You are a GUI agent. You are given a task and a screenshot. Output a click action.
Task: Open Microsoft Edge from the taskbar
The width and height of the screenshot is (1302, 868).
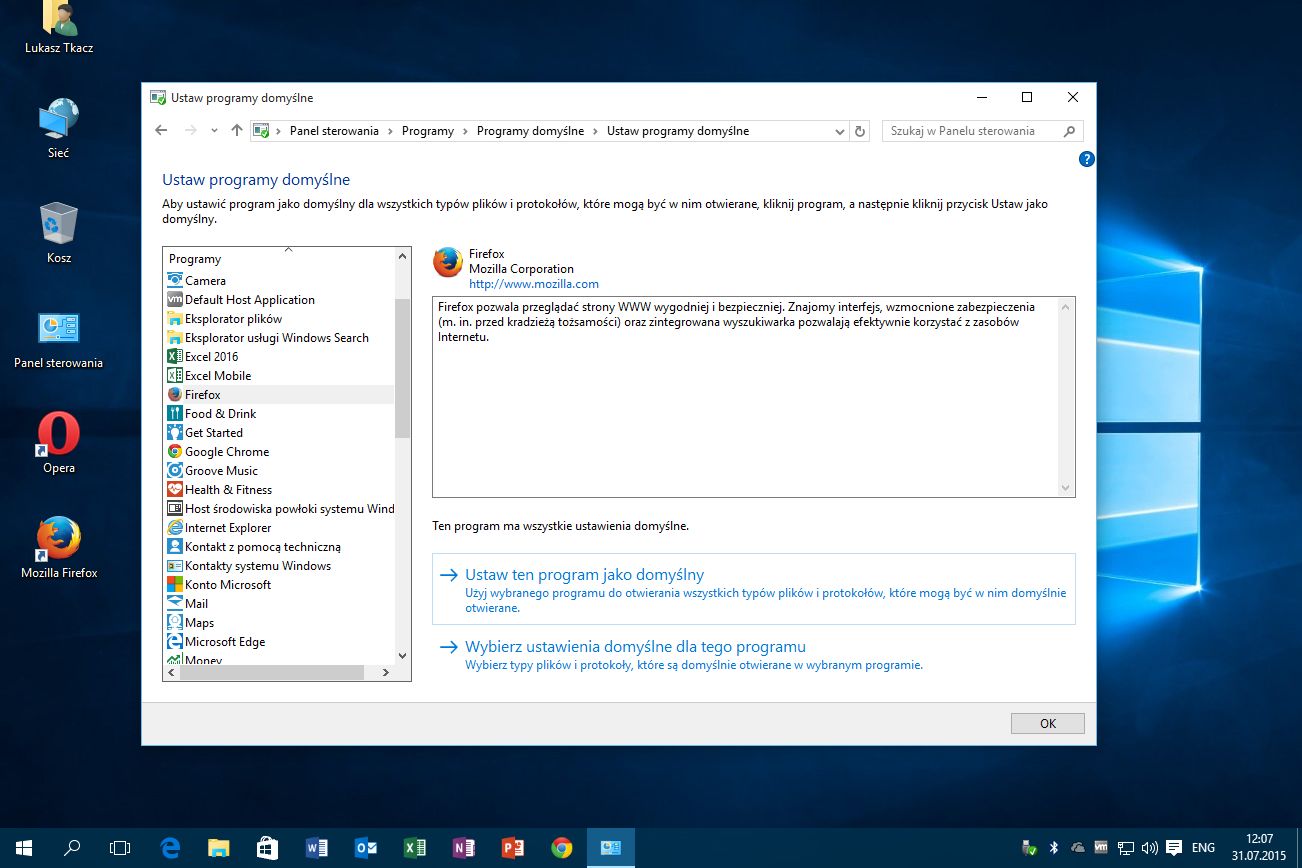171,848
